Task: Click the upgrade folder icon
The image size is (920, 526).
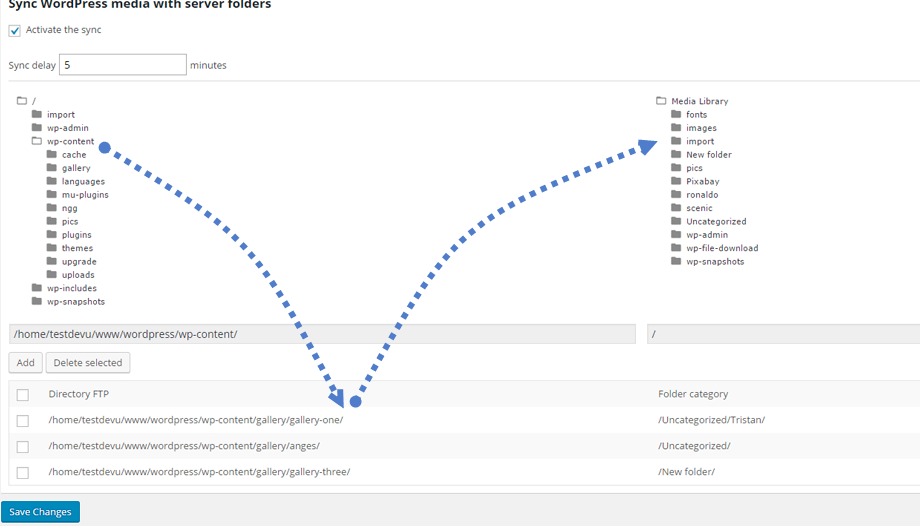Action: click(x=52, y=261)
